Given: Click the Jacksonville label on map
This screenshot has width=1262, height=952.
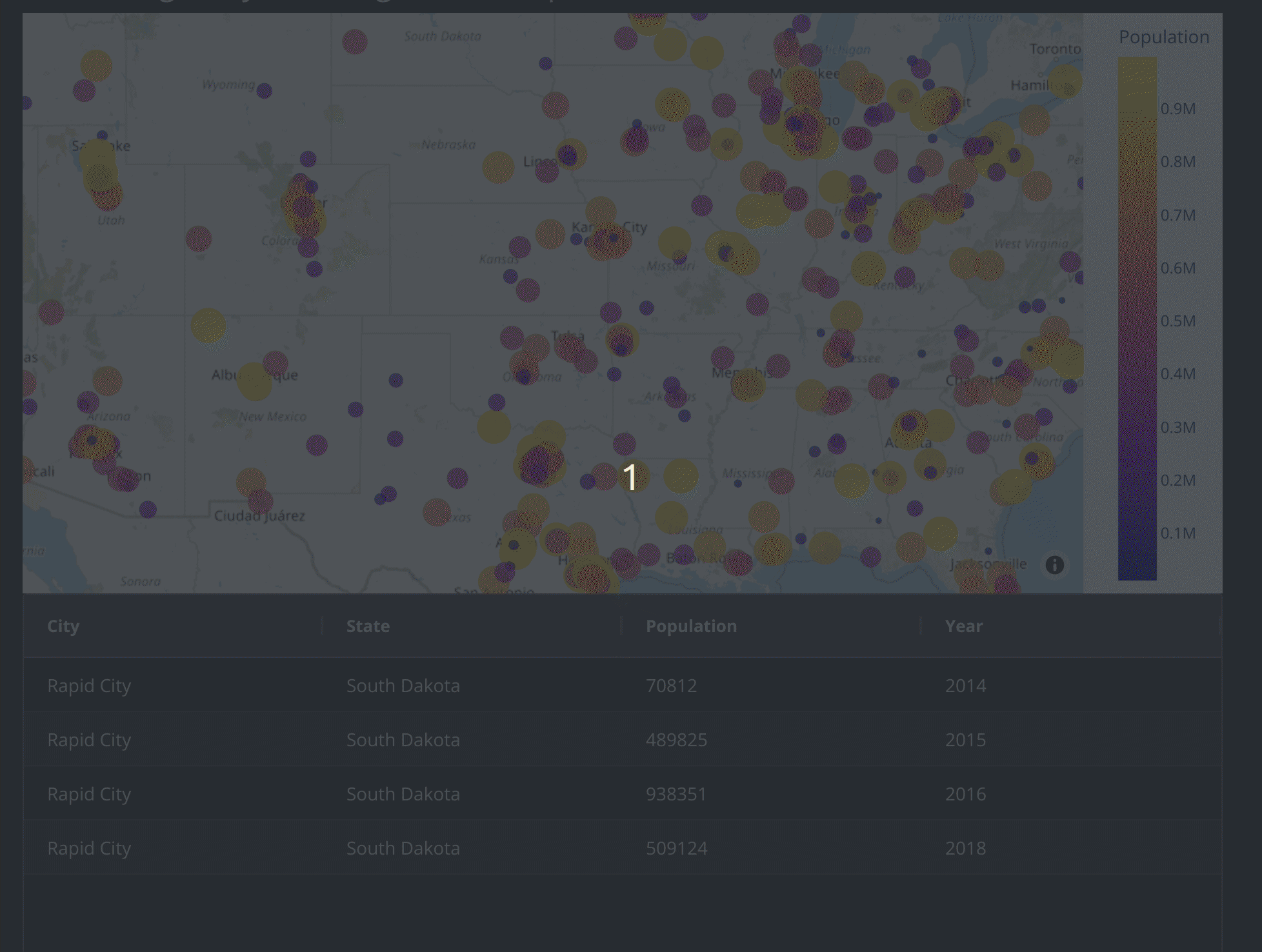Looking at the screenshot, I should (988, 564).
